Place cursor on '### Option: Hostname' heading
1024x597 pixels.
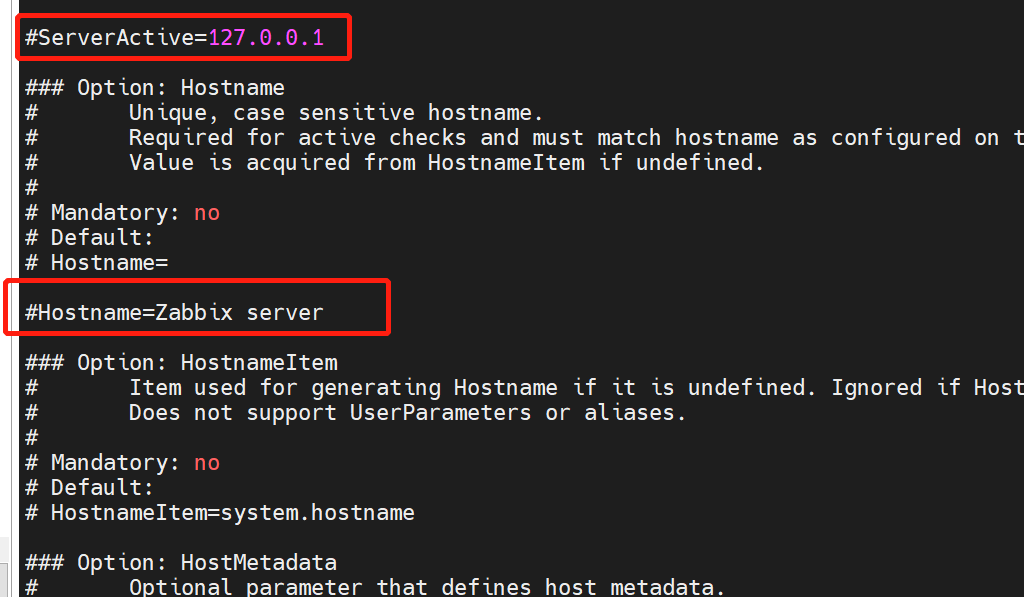coord(155,88)
